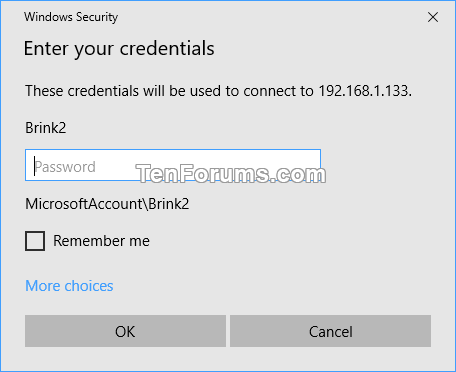
Task: Click the Brink2 username label
Action: (x=46, y=128)
